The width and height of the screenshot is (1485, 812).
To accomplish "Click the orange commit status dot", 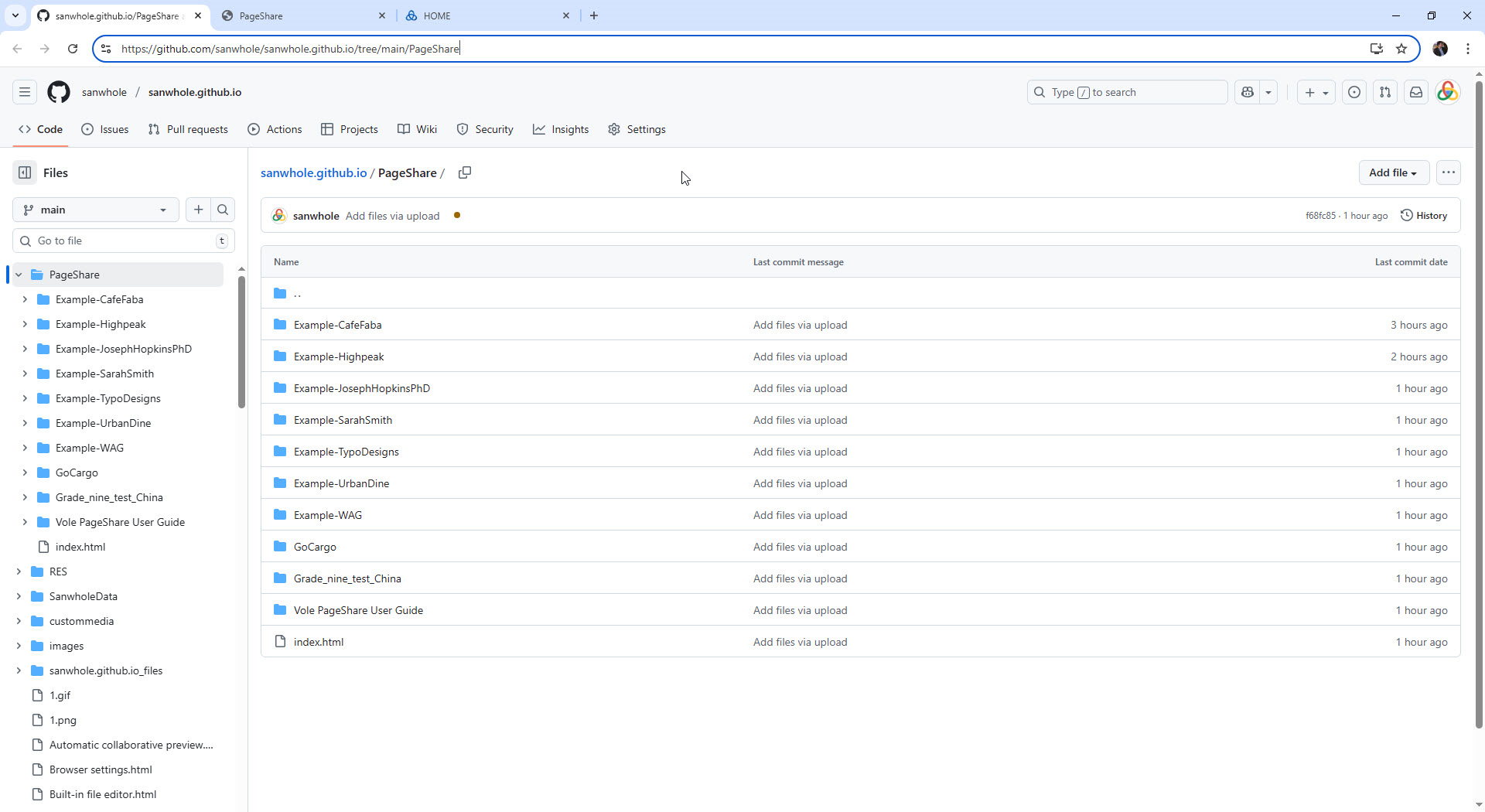I will coord(457,216).
